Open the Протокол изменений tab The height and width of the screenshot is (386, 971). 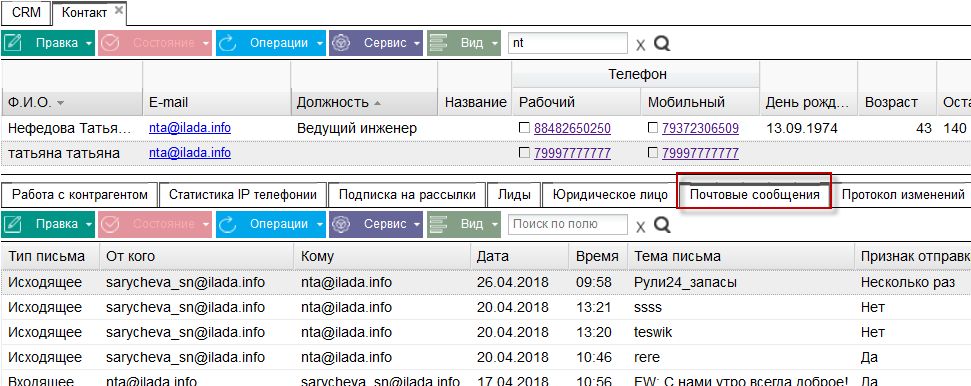[903, 195]
